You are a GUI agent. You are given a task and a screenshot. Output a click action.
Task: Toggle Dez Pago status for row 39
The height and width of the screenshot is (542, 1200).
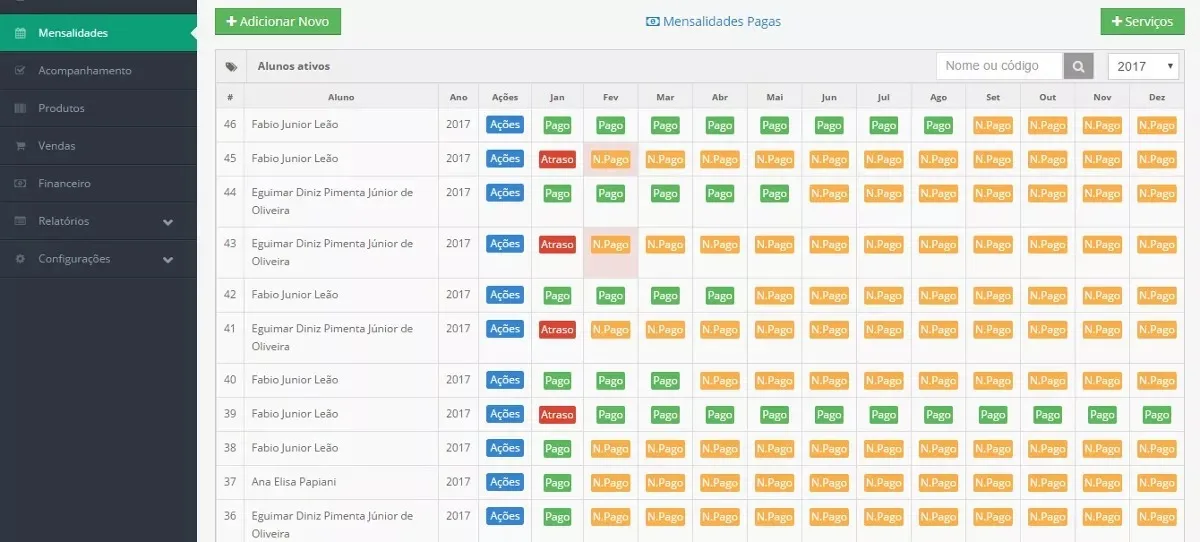pyautogui.click(x=1156, y=415)
